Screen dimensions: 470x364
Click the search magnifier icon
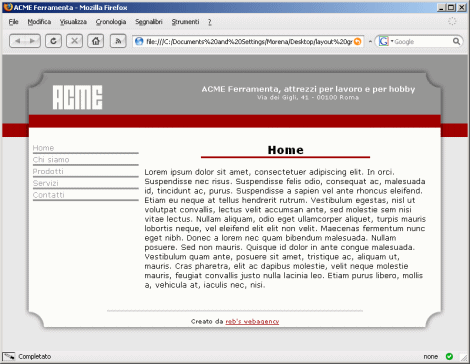[x=456, y=41]
